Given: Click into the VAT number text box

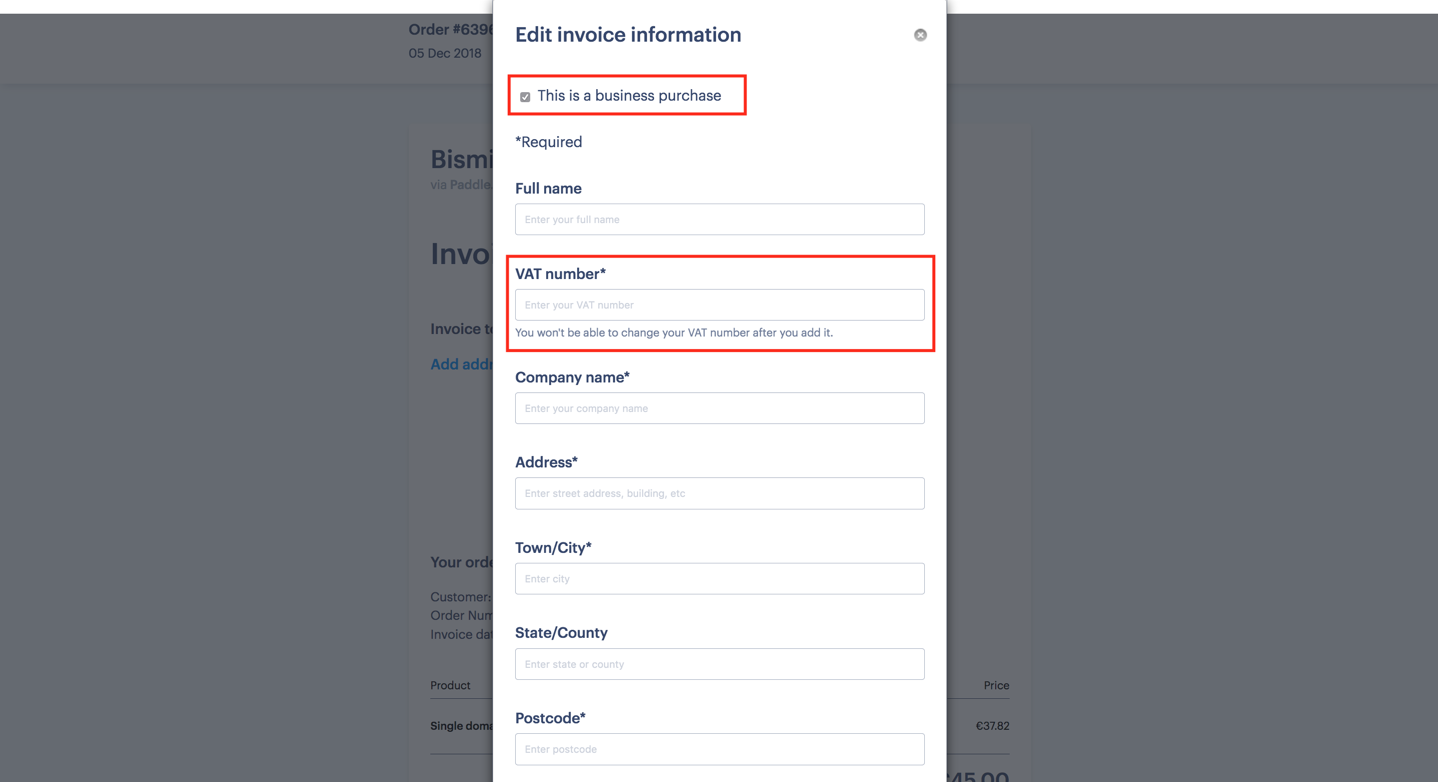Looking at the screenshot, I should pyautogui.click(x=720, y=305).
